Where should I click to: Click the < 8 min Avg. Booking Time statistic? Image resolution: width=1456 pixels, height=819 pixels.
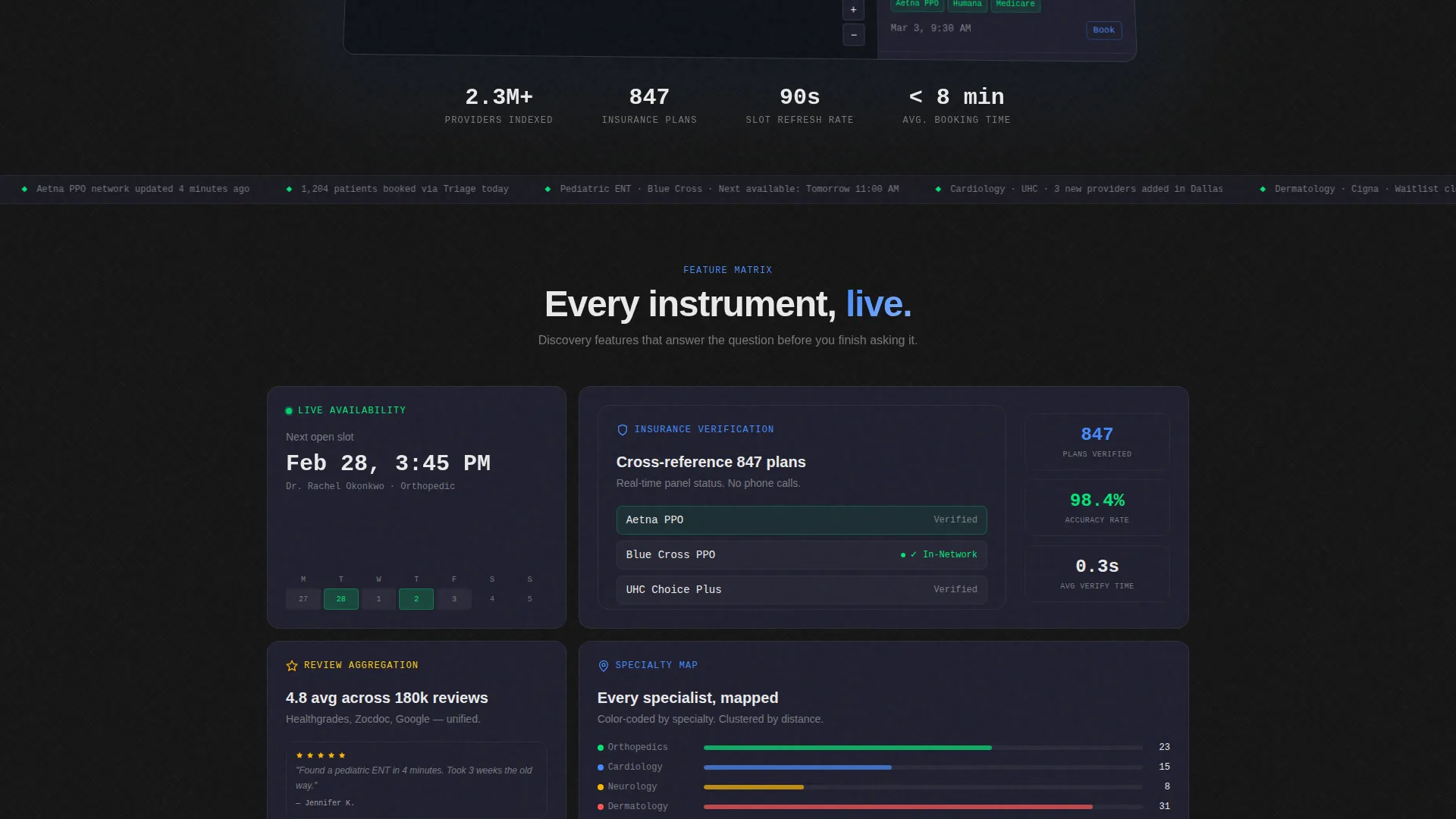(956, 105)
